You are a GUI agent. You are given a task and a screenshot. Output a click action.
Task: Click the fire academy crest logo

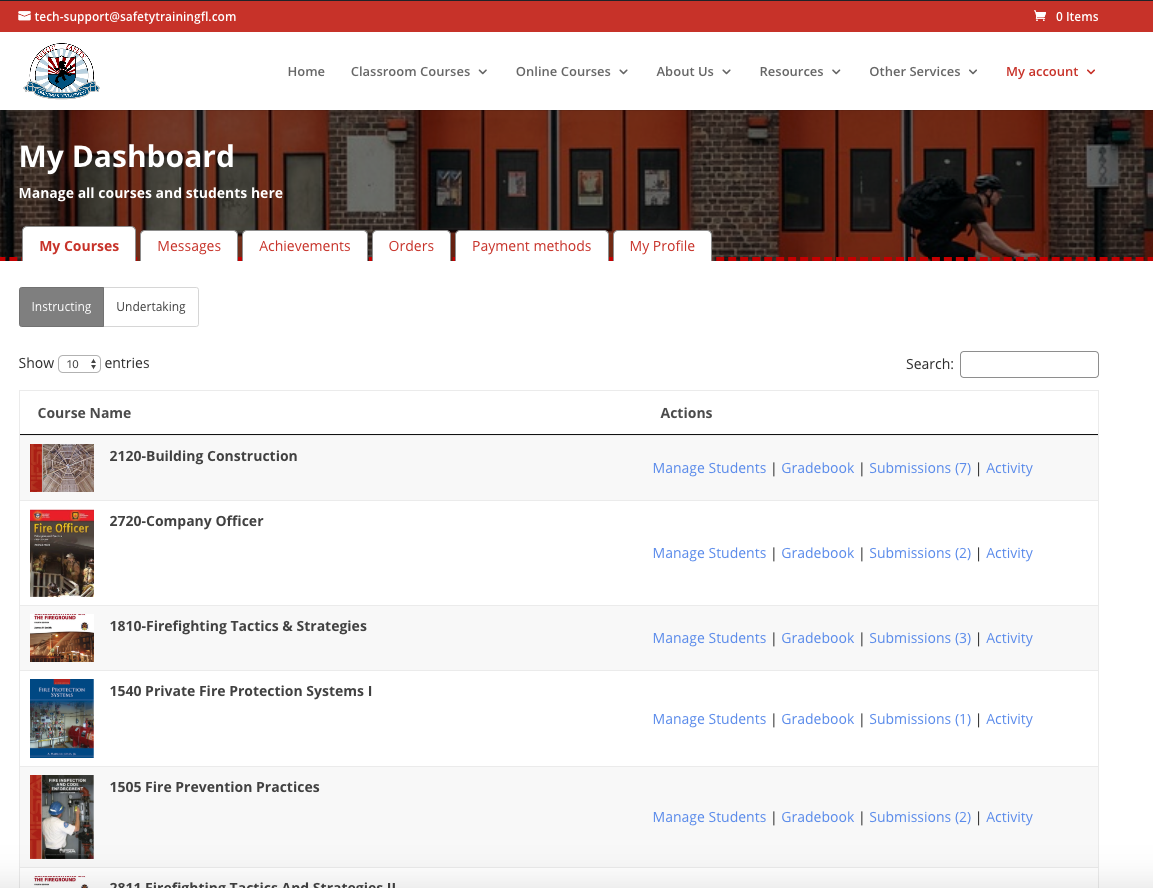[x=61, y=70]
